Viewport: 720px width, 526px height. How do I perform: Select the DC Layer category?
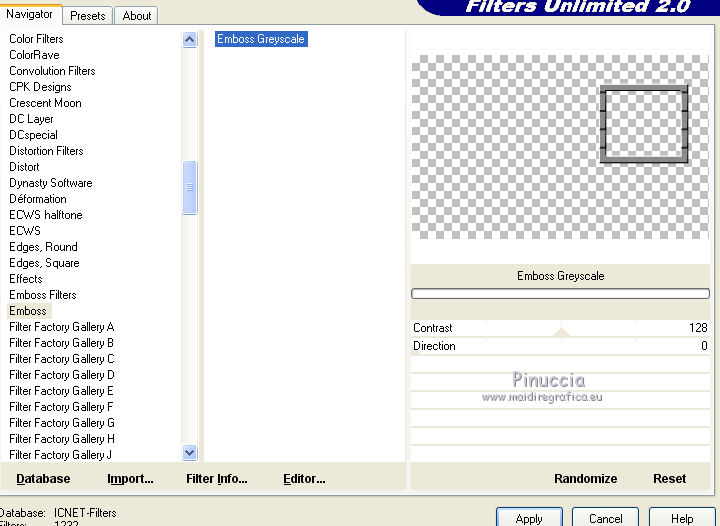point(31,119)
